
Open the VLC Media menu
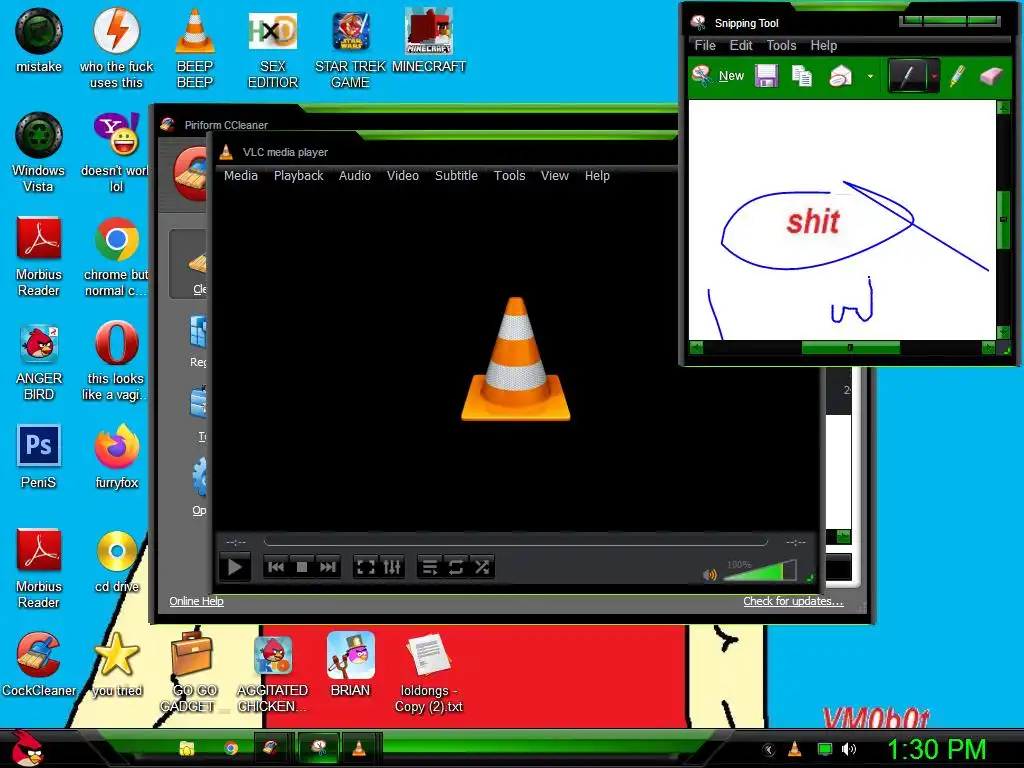[x=241, y=176]
